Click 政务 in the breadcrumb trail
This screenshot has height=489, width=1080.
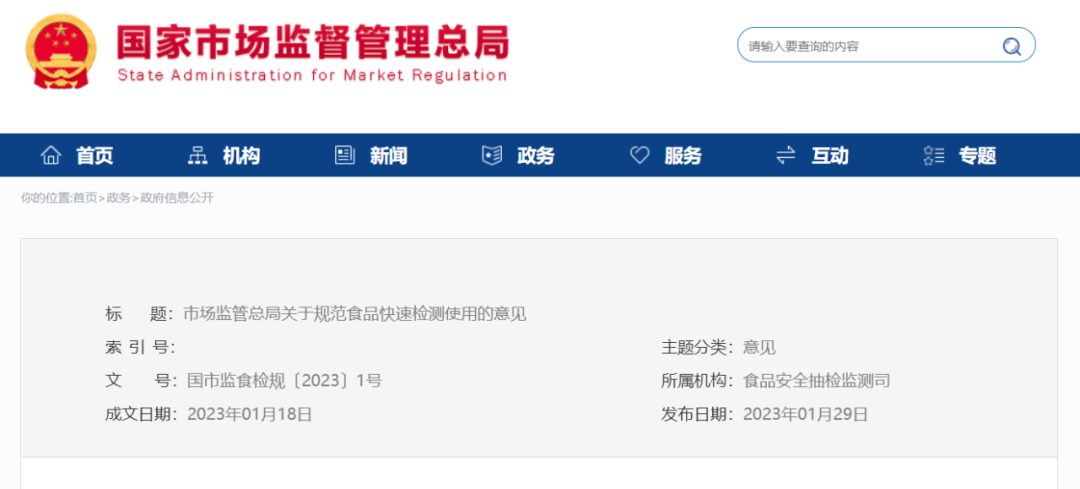118,198
